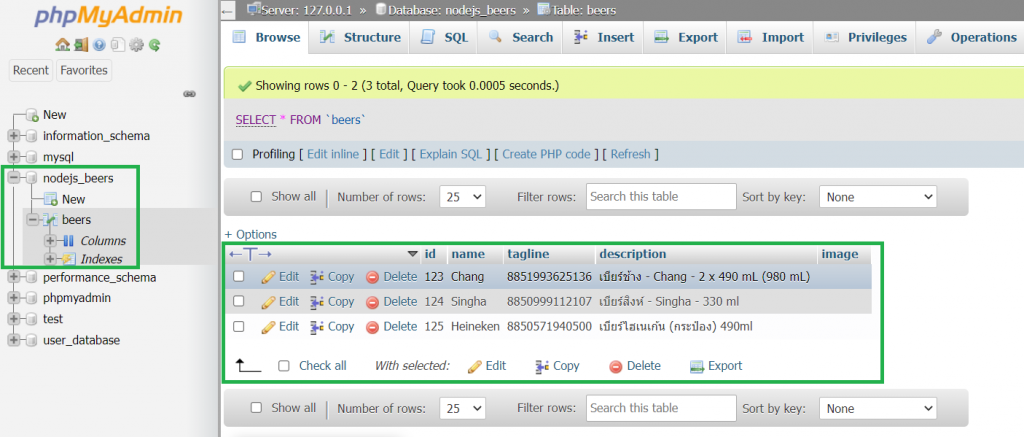Open the Export tab

click(x=686, y=37)
